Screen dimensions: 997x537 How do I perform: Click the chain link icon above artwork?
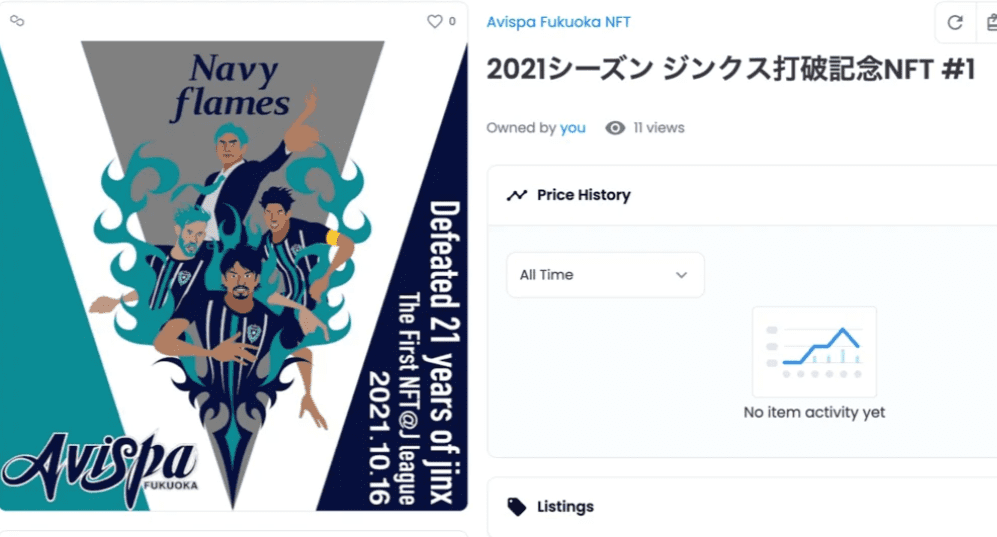click(x=17, y=21)
